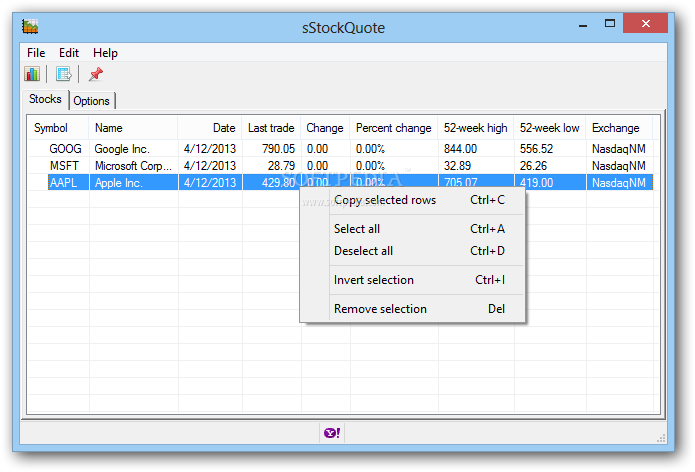Click MSFT row's NasdaqNM exchange cell
Screen dimensions: 695x472
click(619, 166)
